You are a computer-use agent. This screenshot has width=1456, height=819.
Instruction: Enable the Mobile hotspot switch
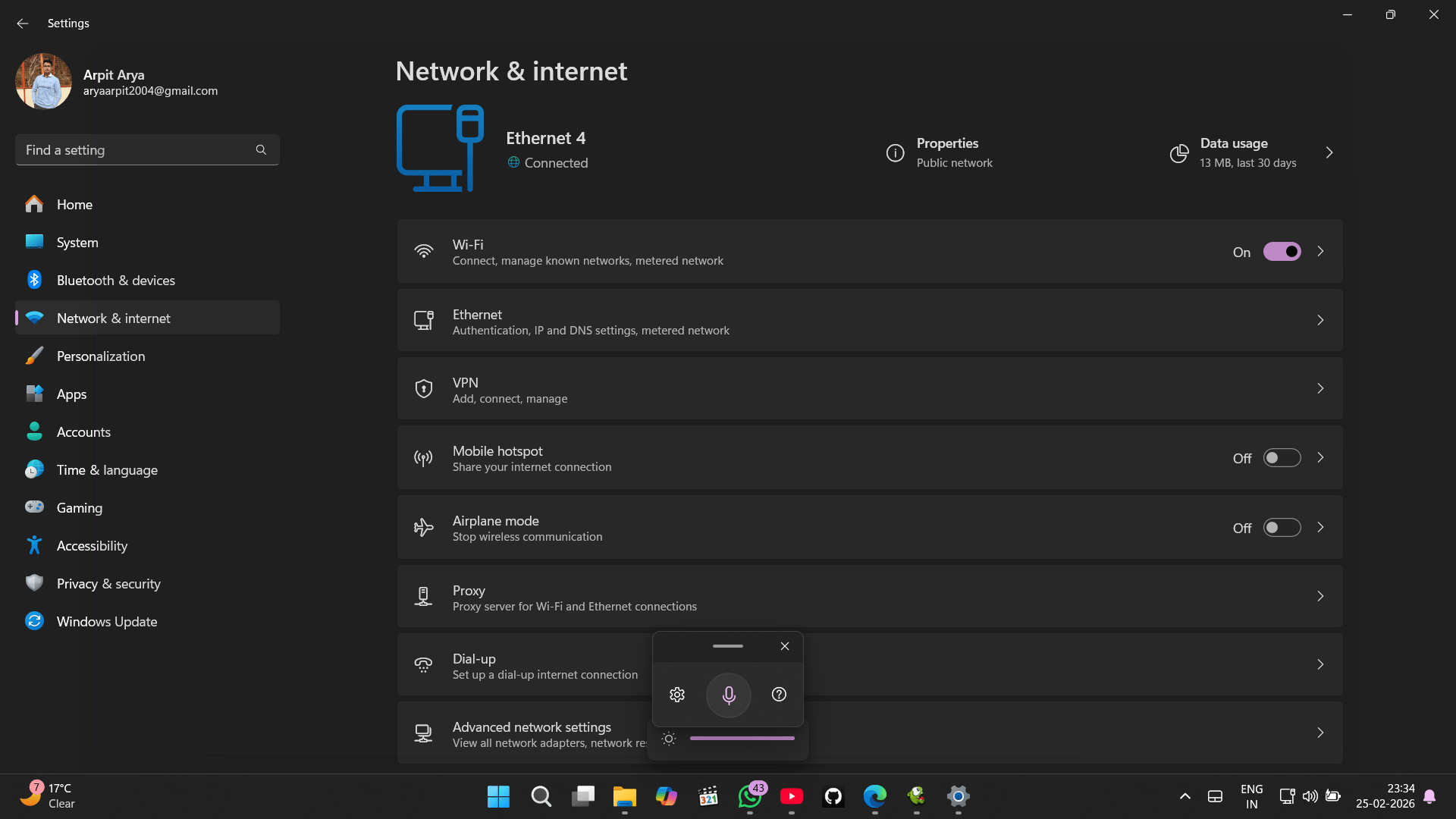(x=1282, y=458)
